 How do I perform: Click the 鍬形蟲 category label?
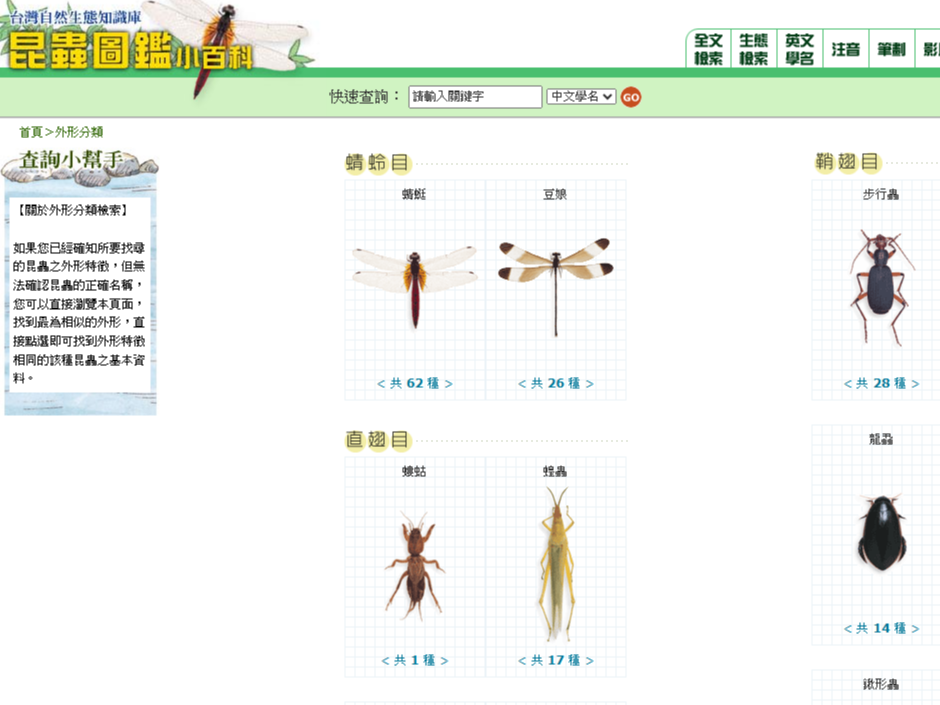point(881,684)
